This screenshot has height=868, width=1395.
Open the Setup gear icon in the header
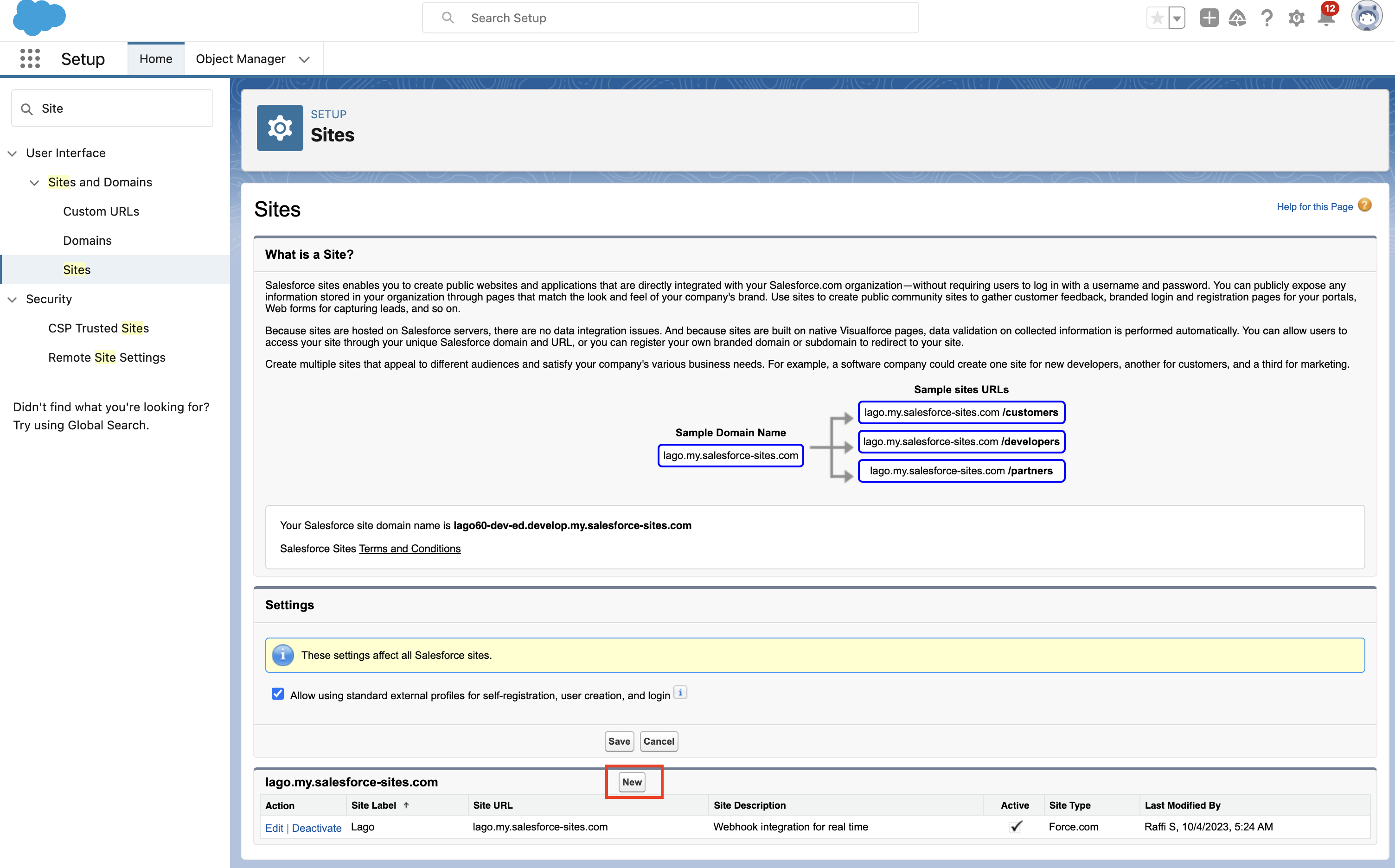(1296, 19)
